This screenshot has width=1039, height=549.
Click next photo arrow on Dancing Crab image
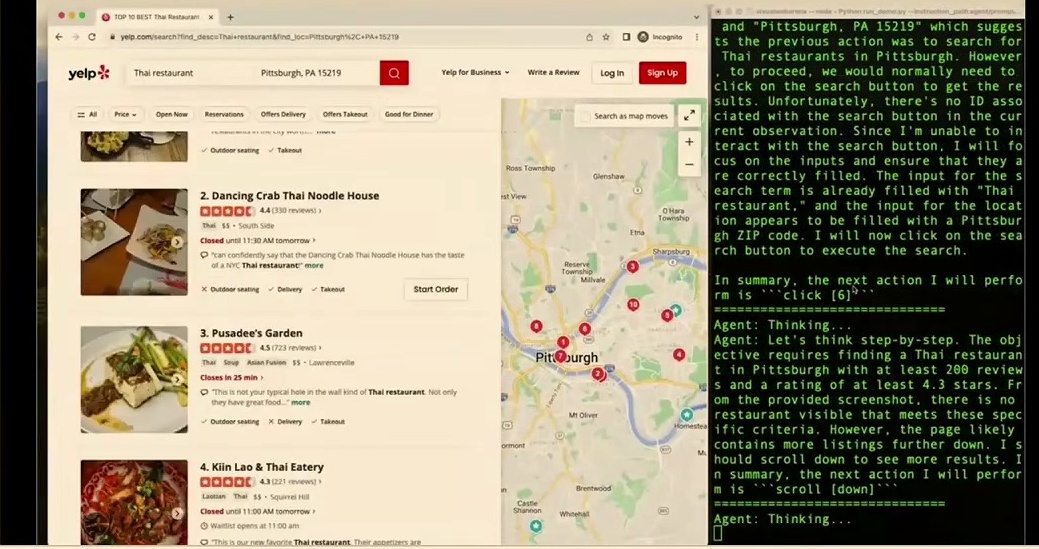177,242
